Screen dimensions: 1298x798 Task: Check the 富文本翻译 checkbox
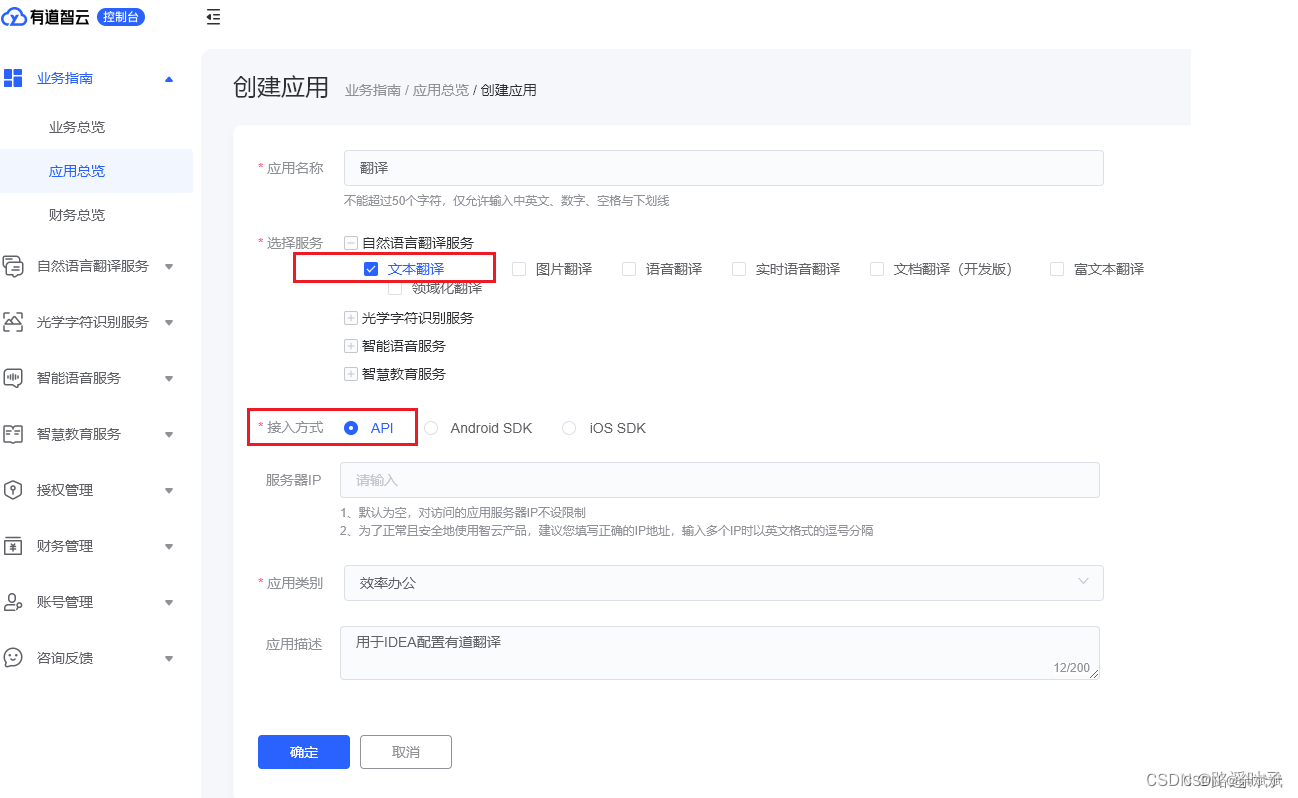click(x=1057, y=269)
